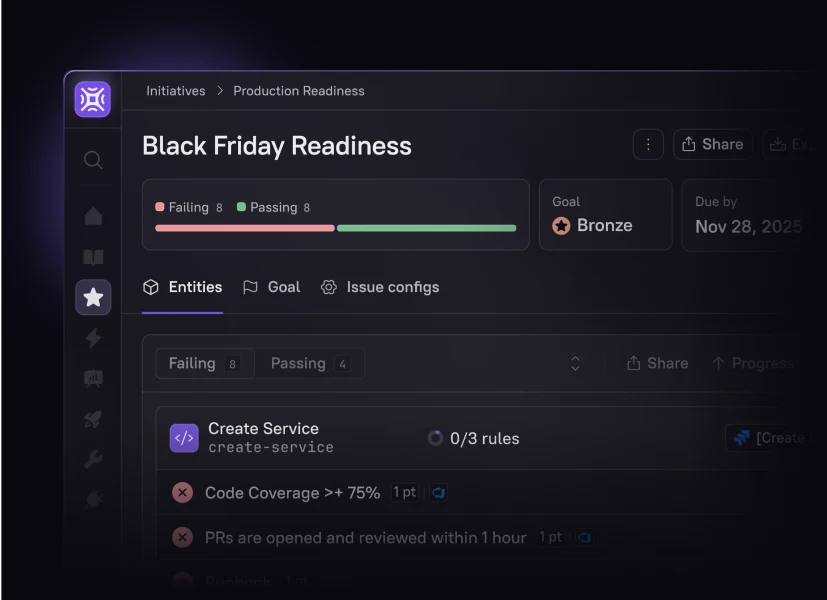Image resolution: width=827 pixels, height=600 pixels.
Task: Open the rocket icon in sidebar
Action: pyautogui.click(x=93, y=419)
